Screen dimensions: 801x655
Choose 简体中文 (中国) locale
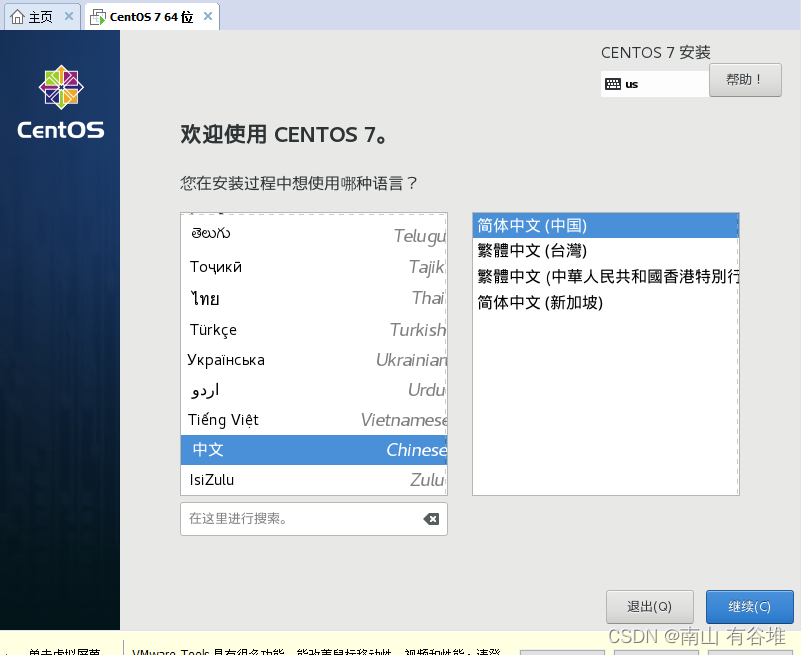click(605, 225)
